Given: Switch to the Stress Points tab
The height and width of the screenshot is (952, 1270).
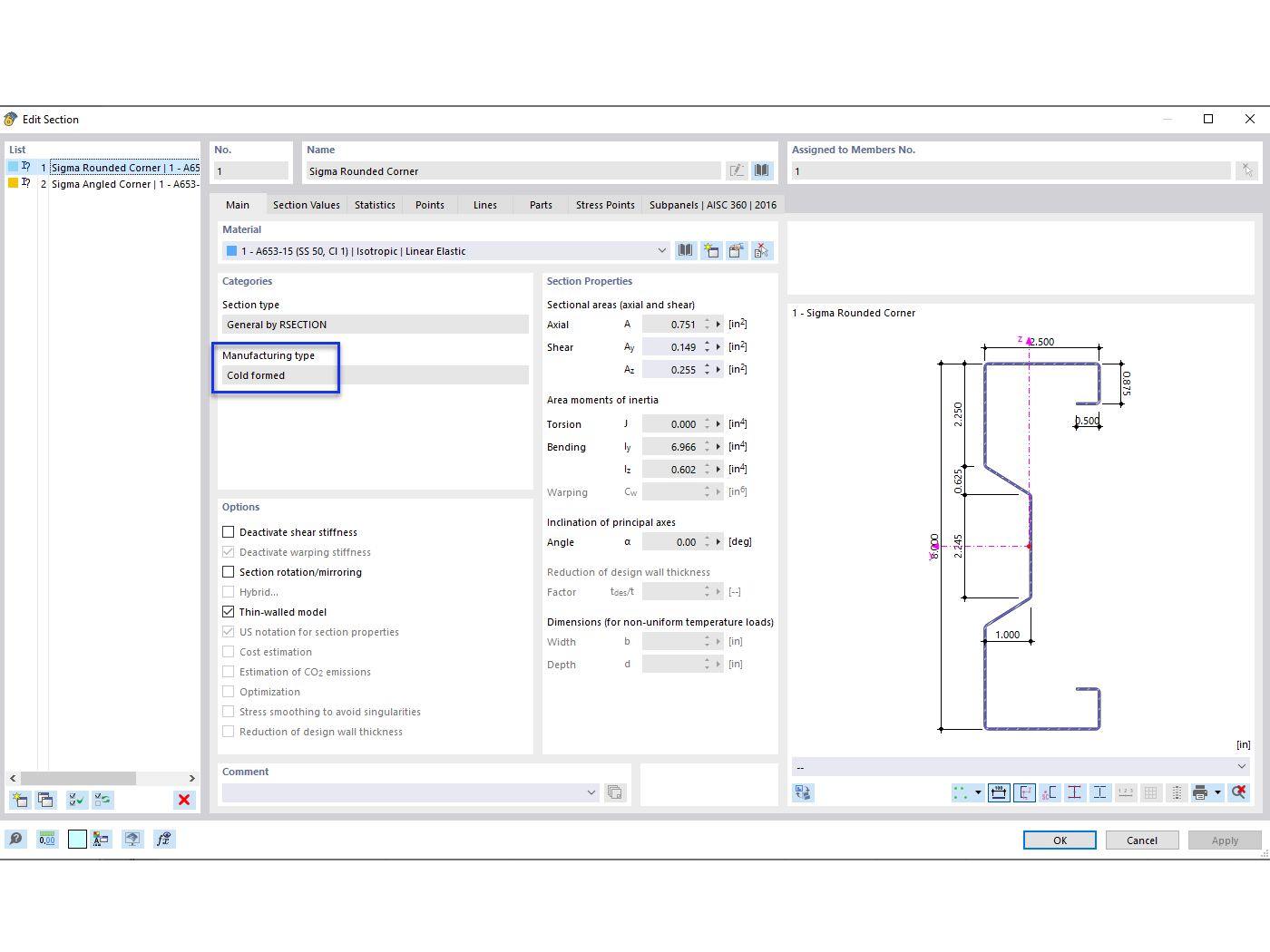Looking at the screenshot, I should (x=604, y=204).
